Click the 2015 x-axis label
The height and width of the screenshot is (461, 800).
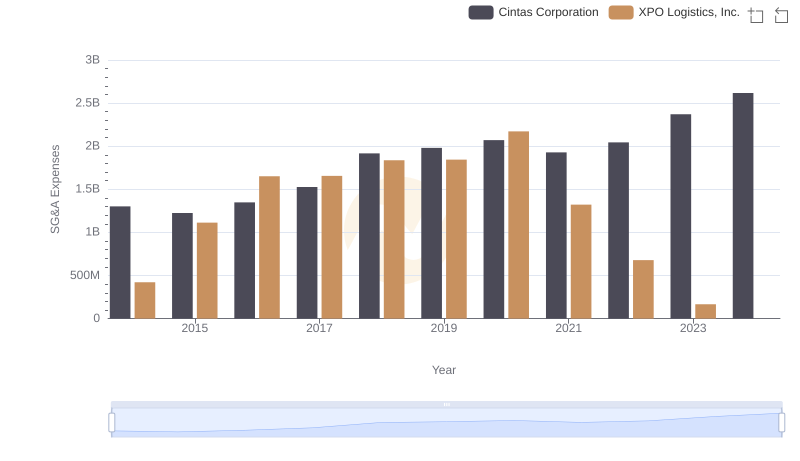click(x=195, y=328)
